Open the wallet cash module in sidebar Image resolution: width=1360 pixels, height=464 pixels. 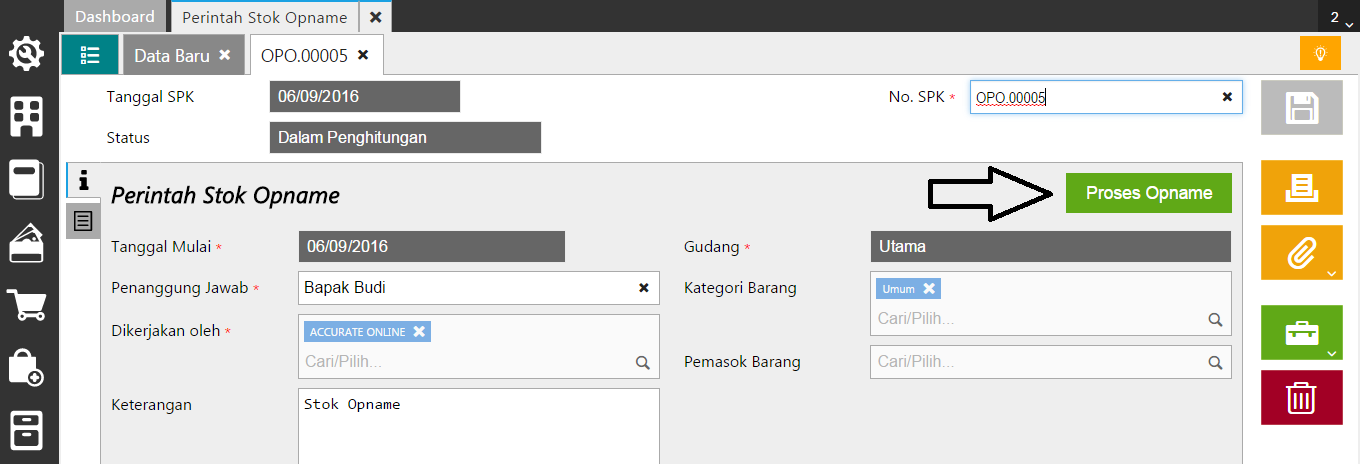click(27, 241)
